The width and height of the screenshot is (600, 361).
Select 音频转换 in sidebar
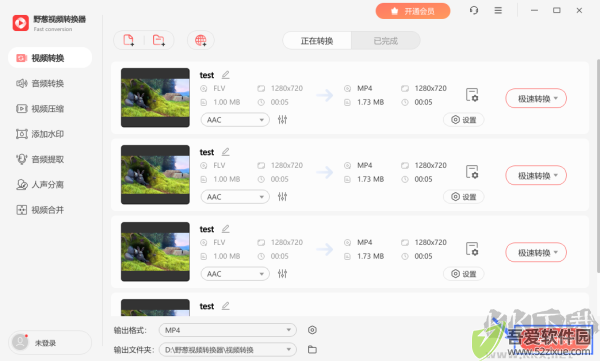coord(50,83)
